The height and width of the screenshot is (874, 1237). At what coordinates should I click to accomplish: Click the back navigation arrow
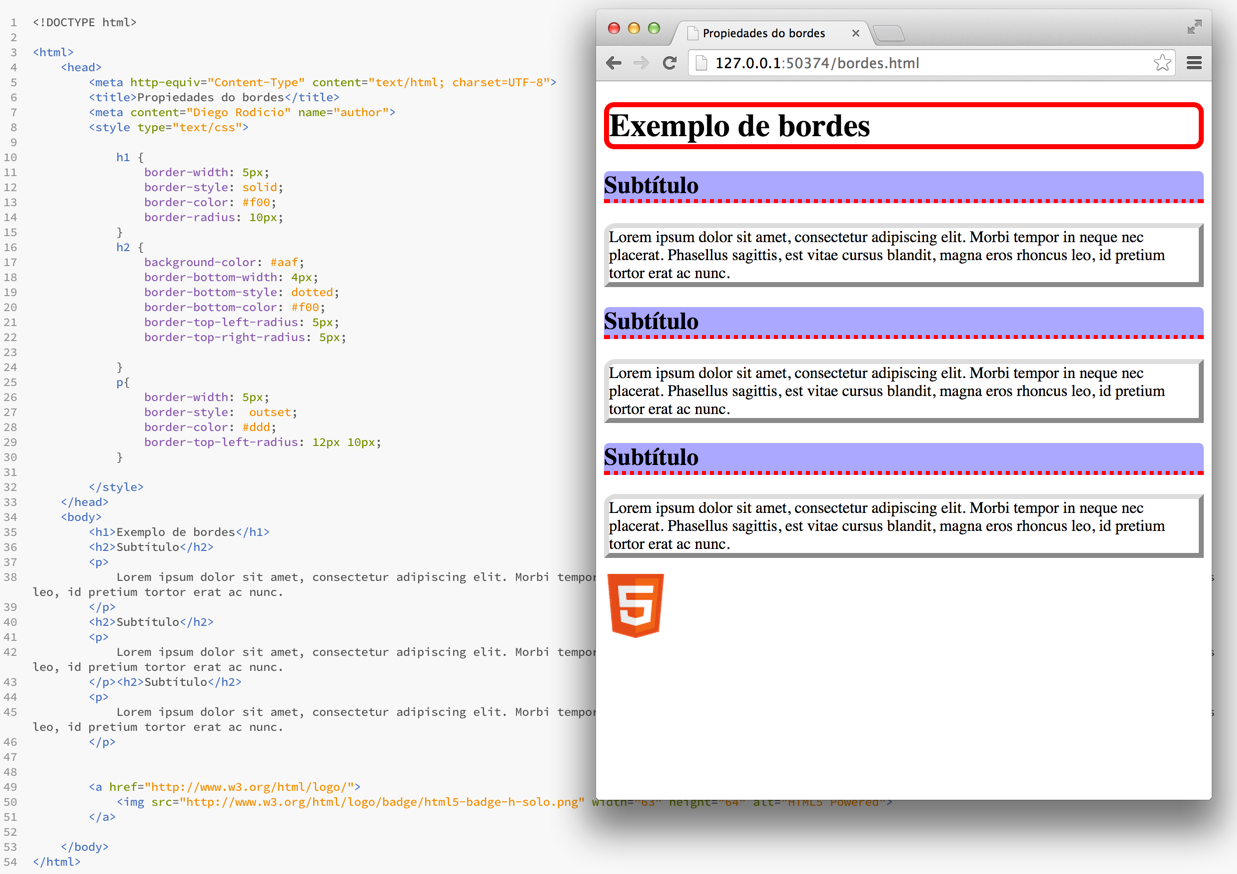pyautogui.click(x=614, y=62)
